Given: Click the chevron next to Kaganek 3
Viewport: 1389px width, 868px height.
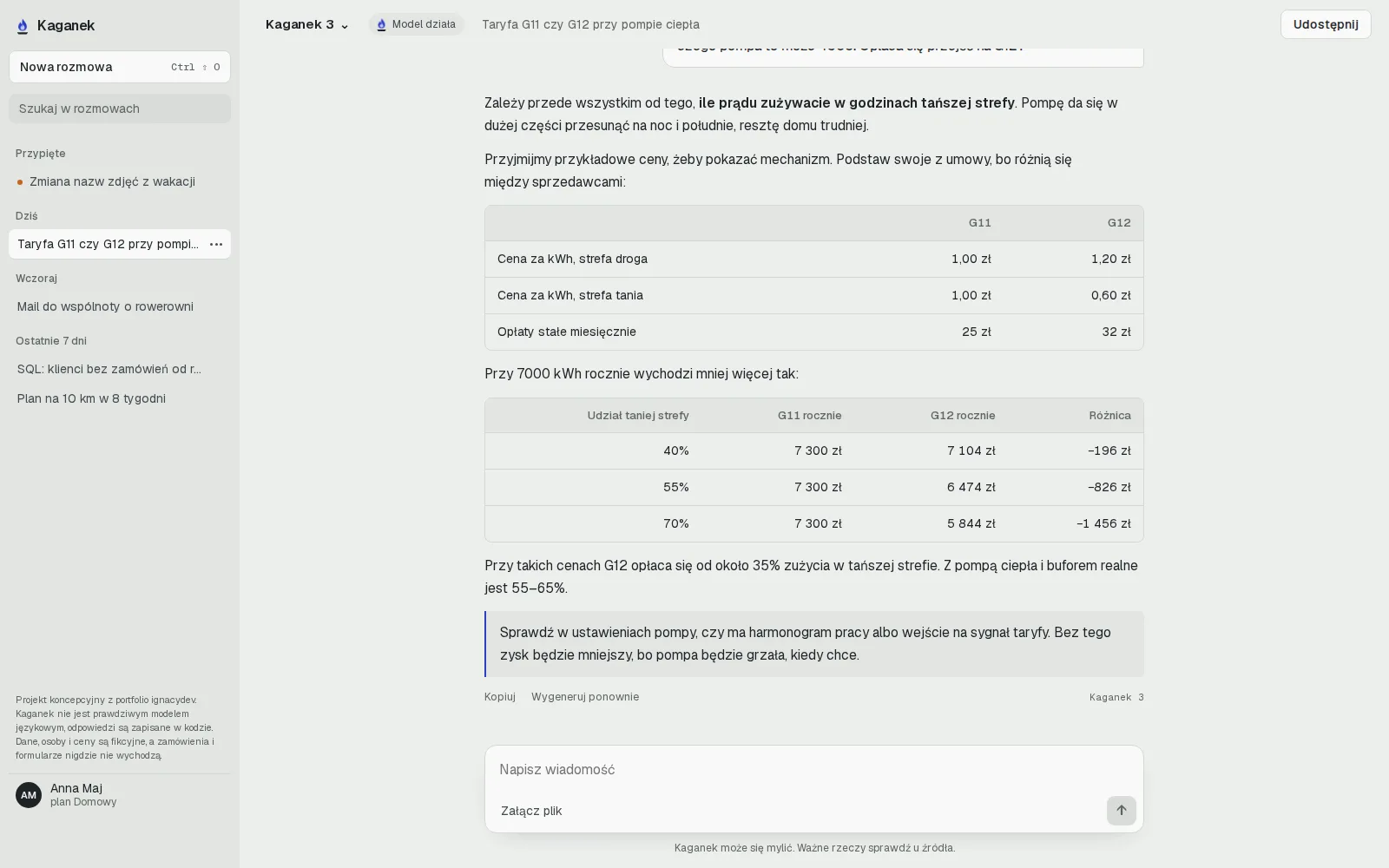Looking at the screenshot, I should (345, 26).
